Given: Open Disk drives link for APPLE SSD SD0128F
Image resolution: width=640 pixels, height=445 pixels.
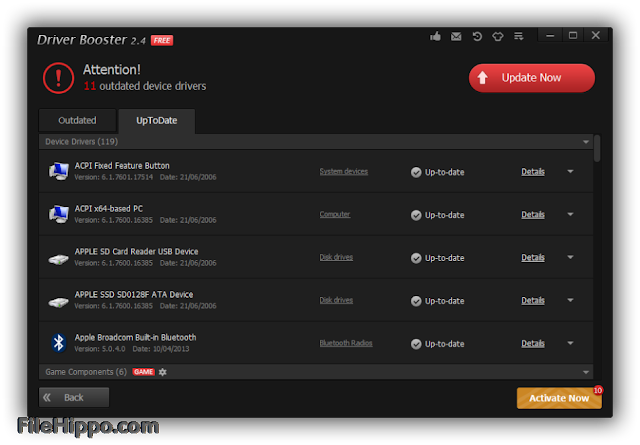Looking at the screenshot, I should [336, 300].
